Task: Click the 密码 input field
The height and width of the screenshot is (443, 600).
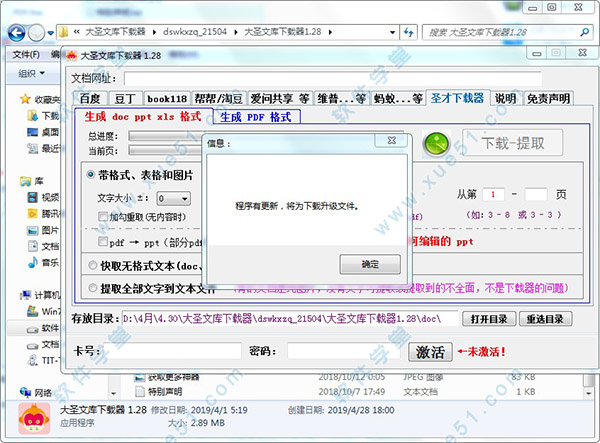Action: 344,351
